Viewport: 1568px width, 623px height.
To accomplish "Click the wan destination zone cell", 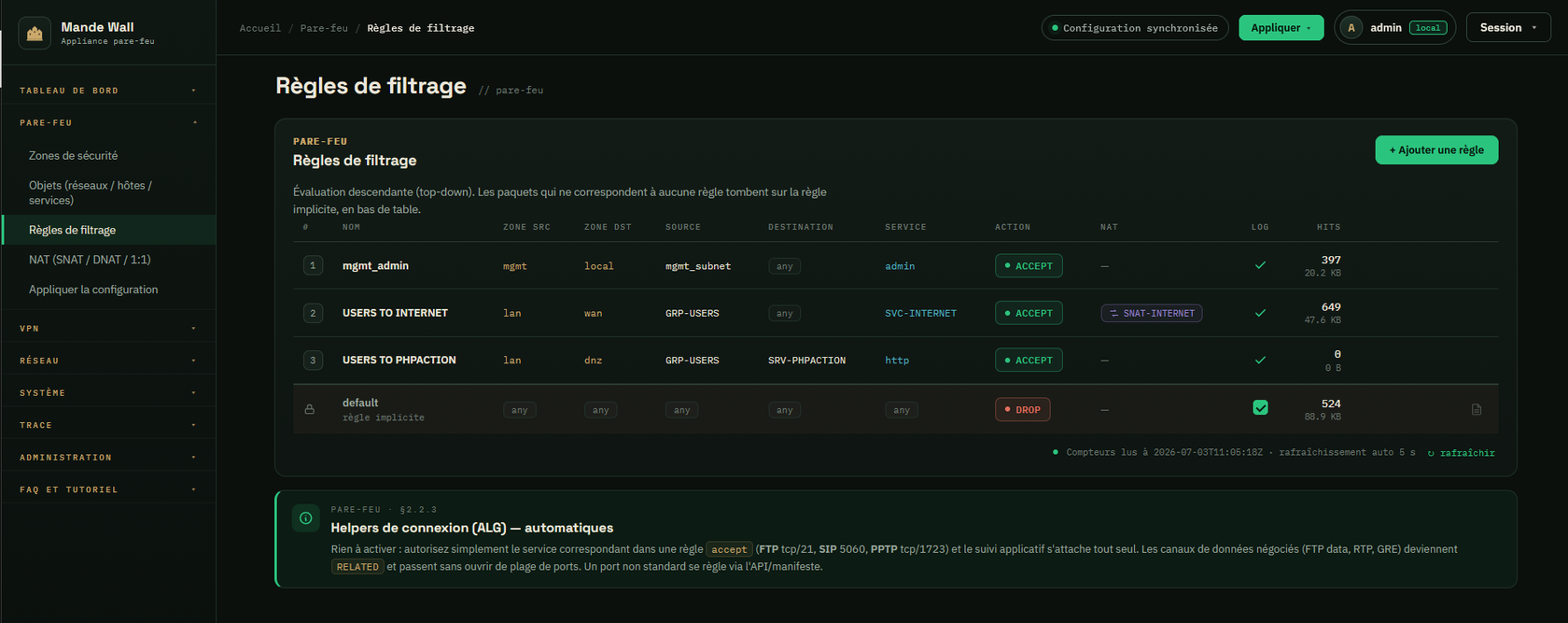I will (593, 314).
